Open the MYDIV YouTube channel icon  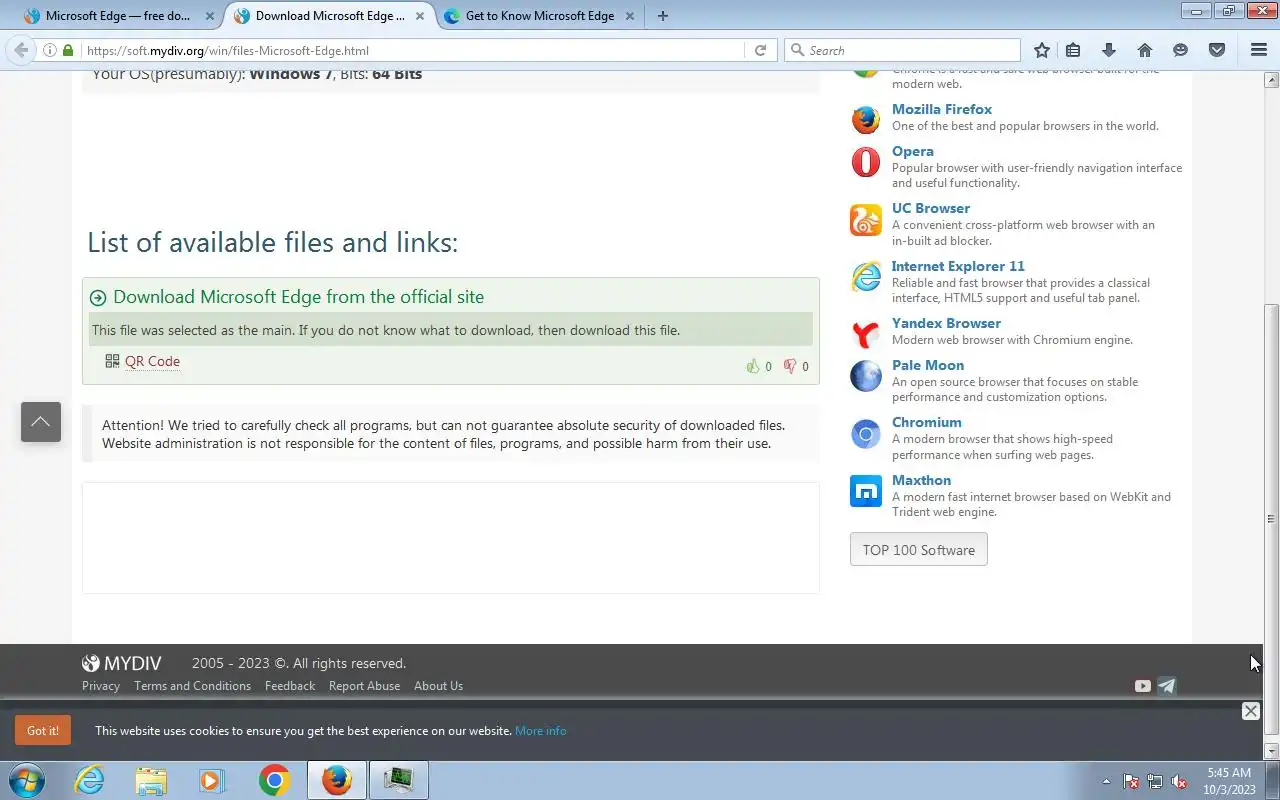pyautogui.click(x=1143, y=686)
